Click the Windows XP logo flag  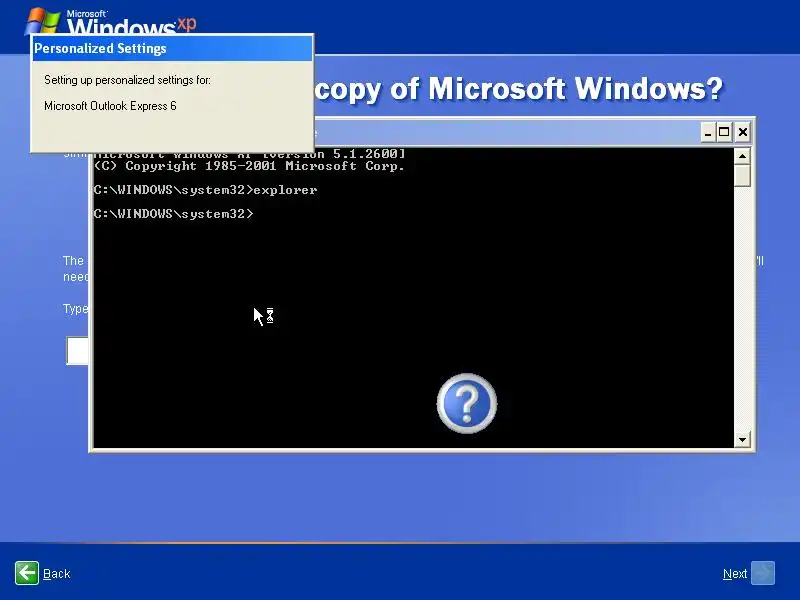pos(42,20)
